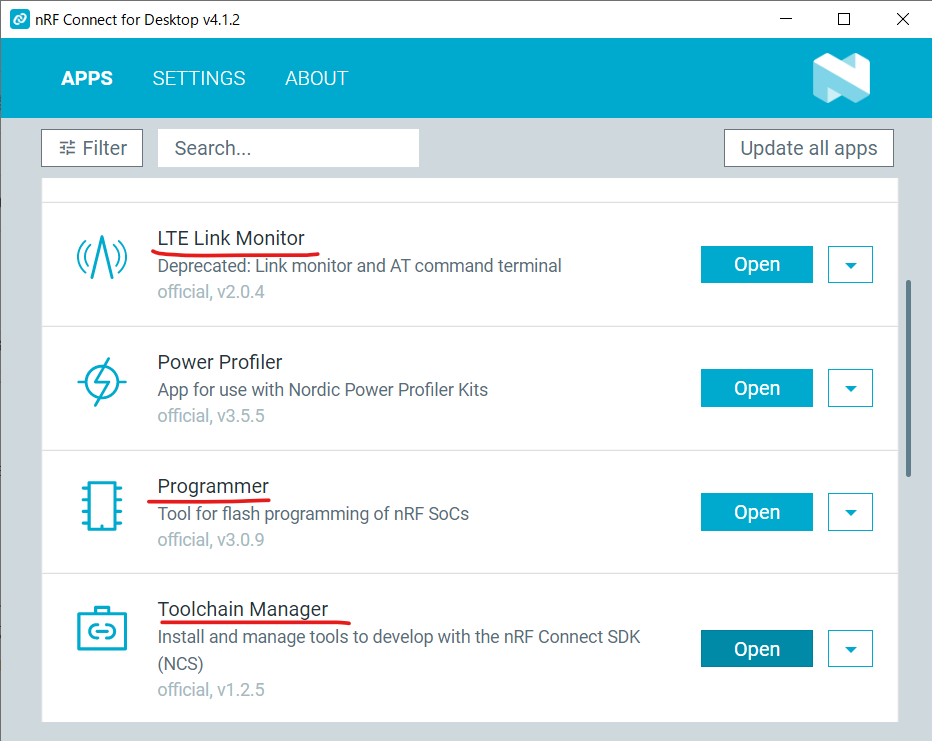Expand the Power Profiler dropdown arrow

coord(851,388)
